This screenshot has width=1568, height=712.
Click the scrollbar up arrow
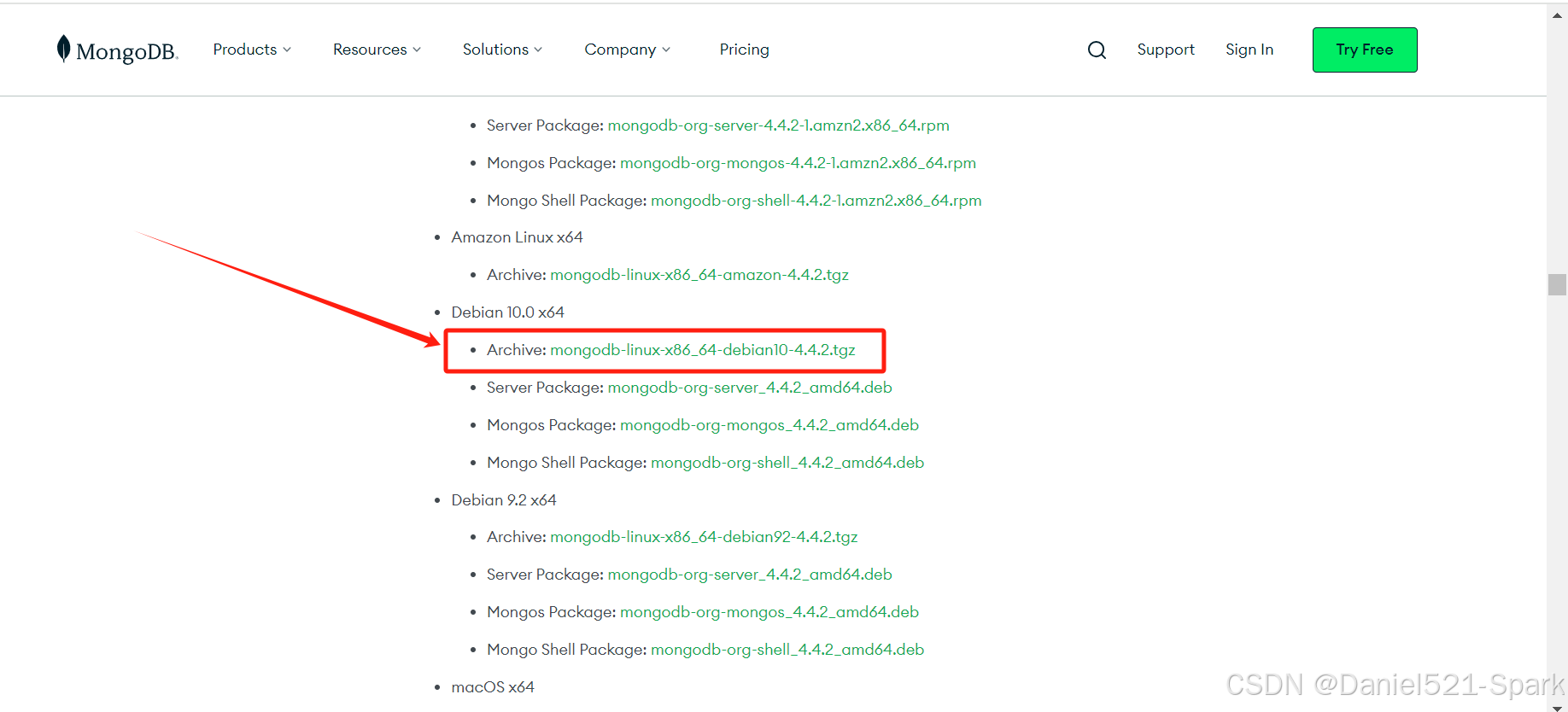[1557, 15]
